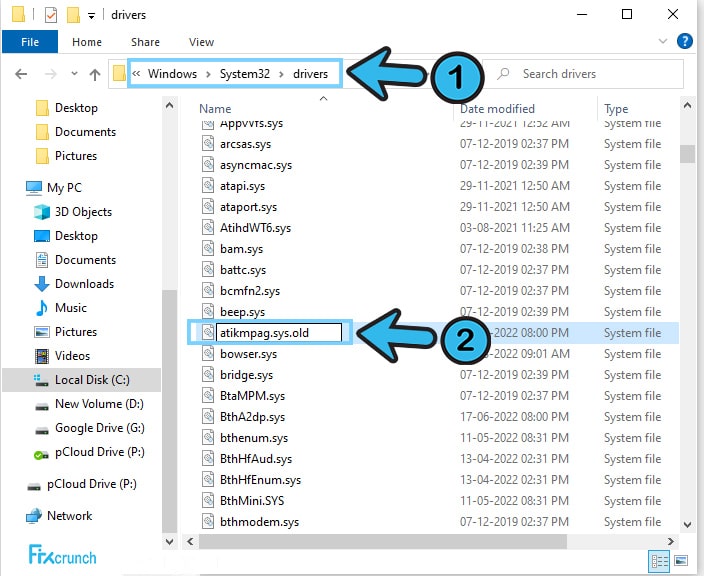The height and width of the screenshot is (576, 704).
Task: Click the BthHfAud.sys file icon
Action: tap(207, 459)
